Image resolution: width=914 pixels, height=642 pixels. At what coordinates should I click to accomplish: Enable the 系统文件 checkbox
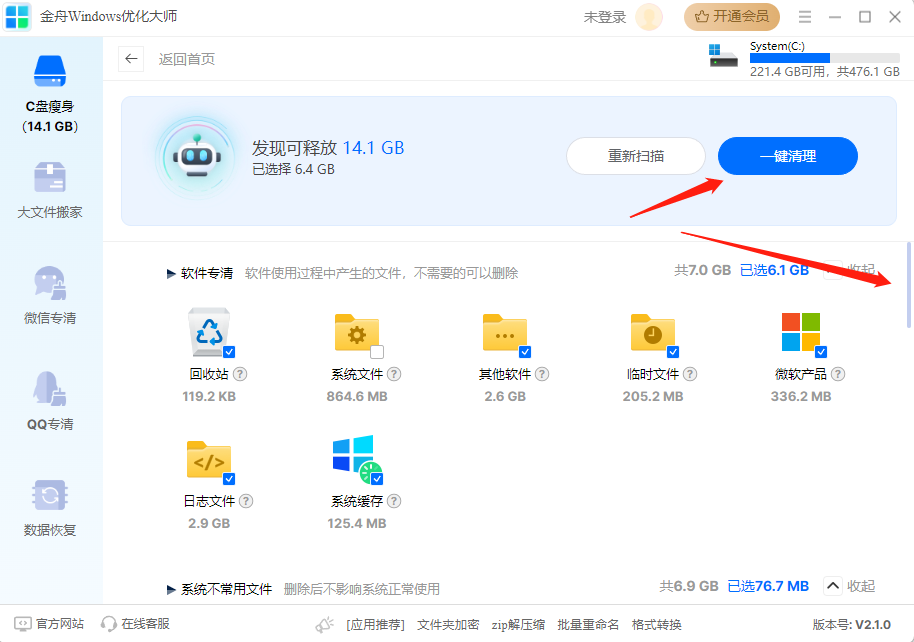[x=377, y=352]
